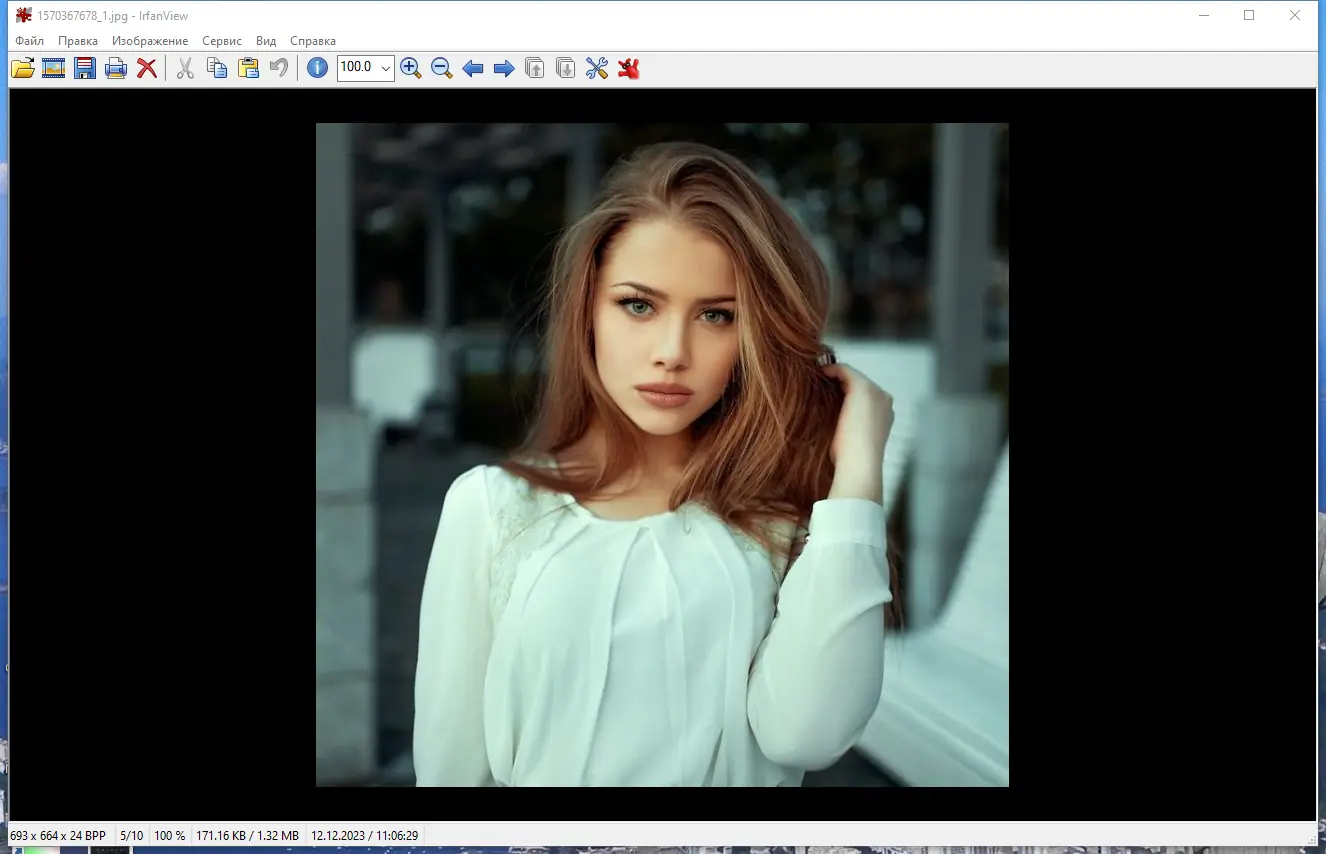Go to next image with right arrow
Screen dimensions: 1326x854
tap(504, 68)
